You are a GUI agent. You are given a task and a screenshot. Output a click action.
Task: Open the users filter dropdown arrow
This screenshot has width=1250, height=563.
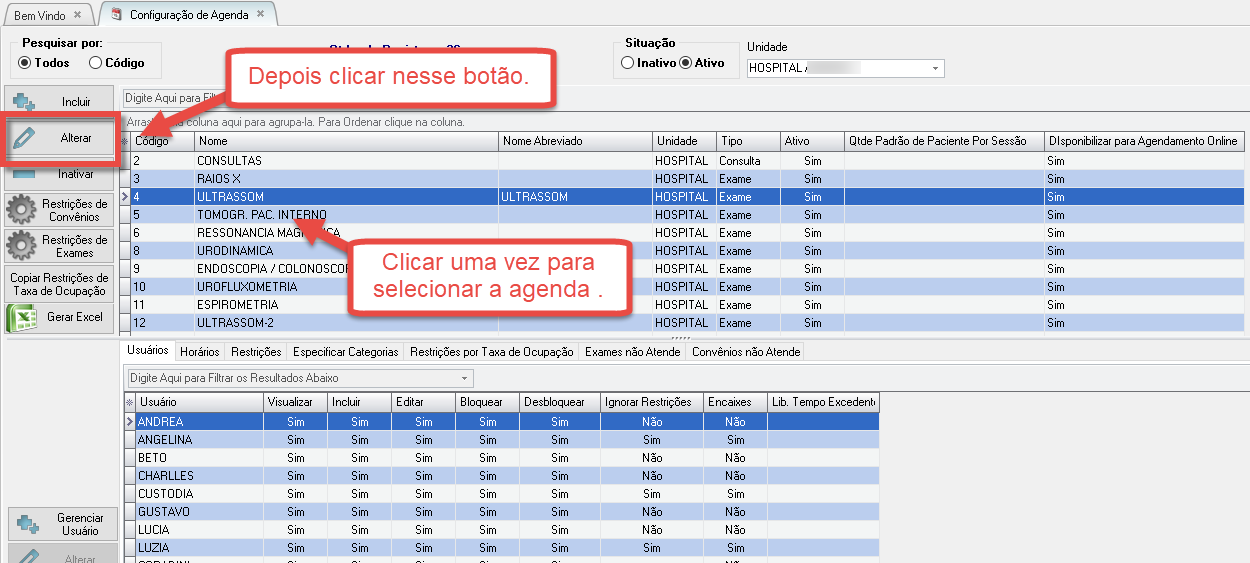coord(464,378)
